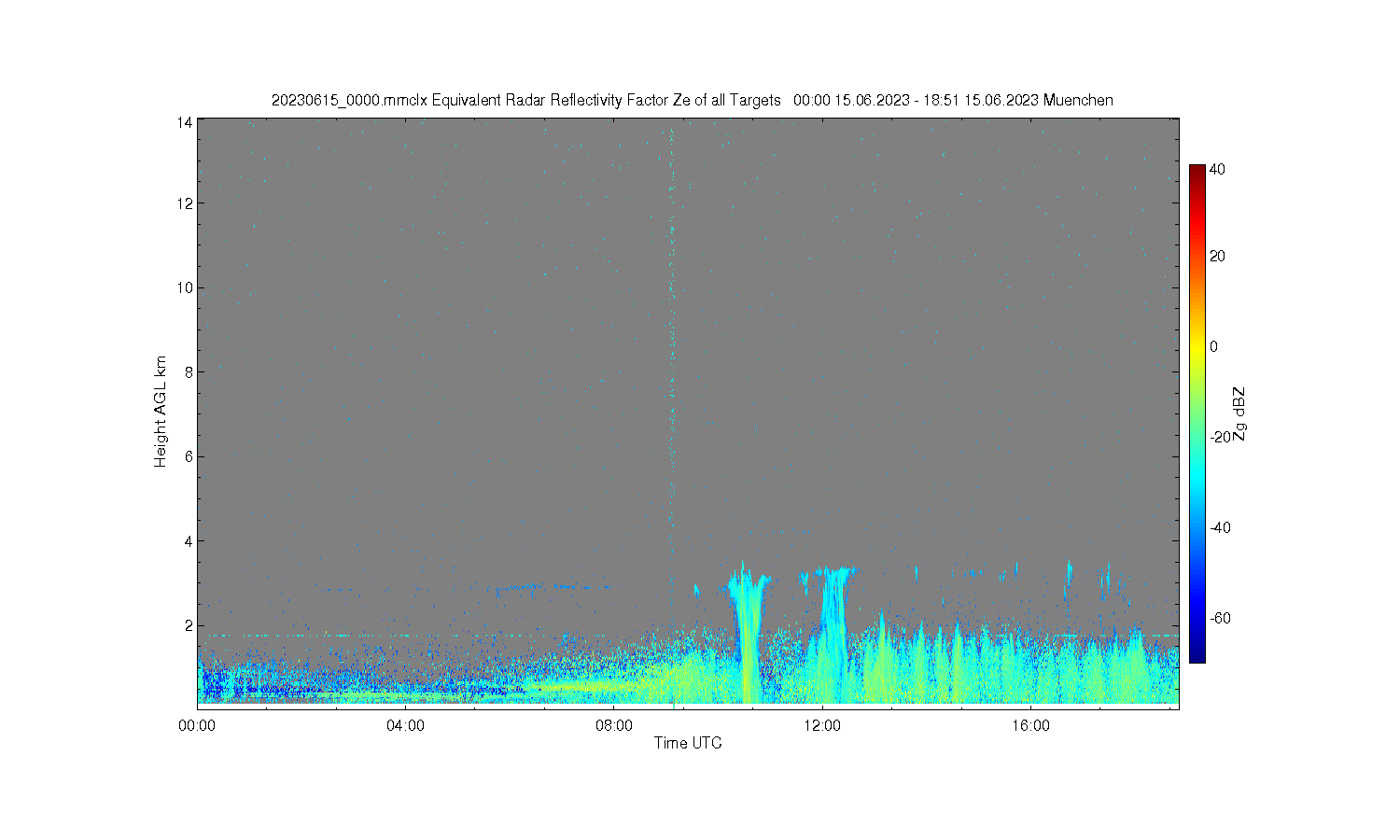The height and width of the screenshot is (840, 1400).
Task: Click the 6 km height tick label
Action: pyautogui.click(x=189, y=456)
